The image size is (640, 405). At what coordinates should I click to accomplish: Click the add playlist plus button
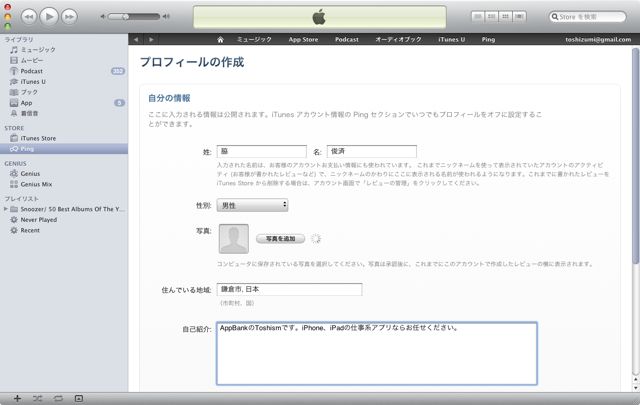point(17,398)
